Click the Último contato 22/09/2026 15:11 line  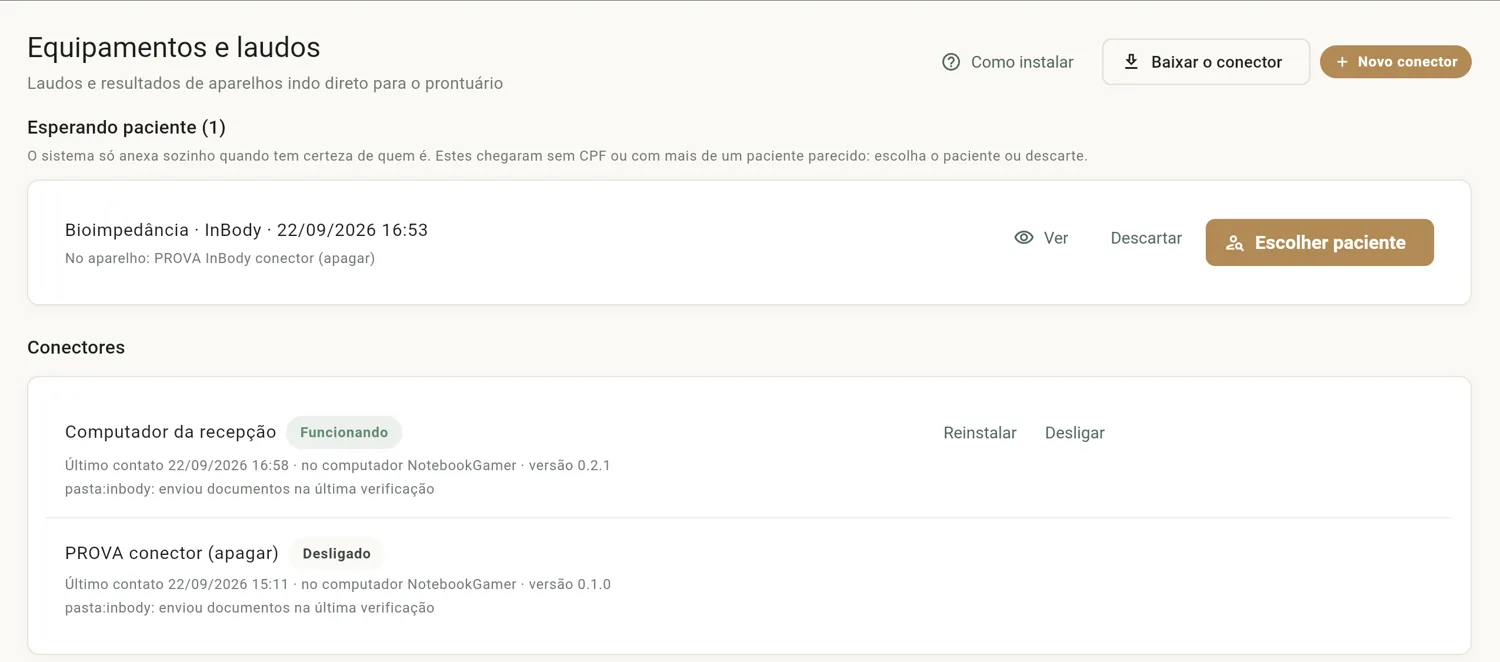(337, 584)
